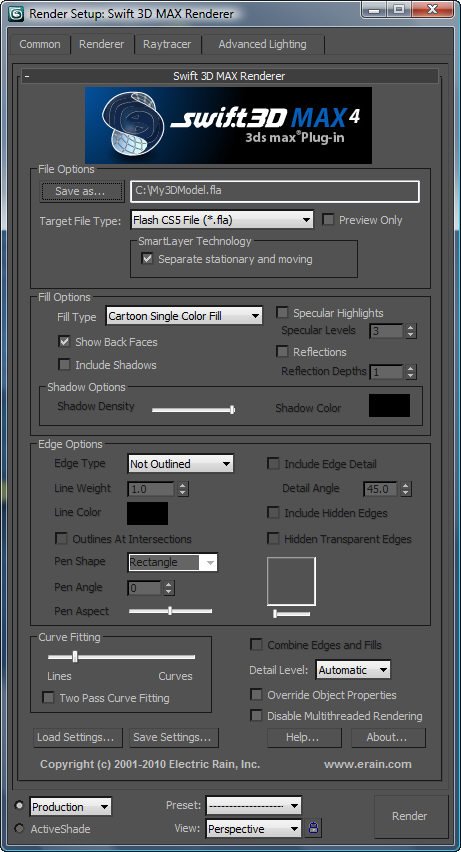The image size is (461, 852).
Task: Click the Load Settings... button
Action: 78,737
